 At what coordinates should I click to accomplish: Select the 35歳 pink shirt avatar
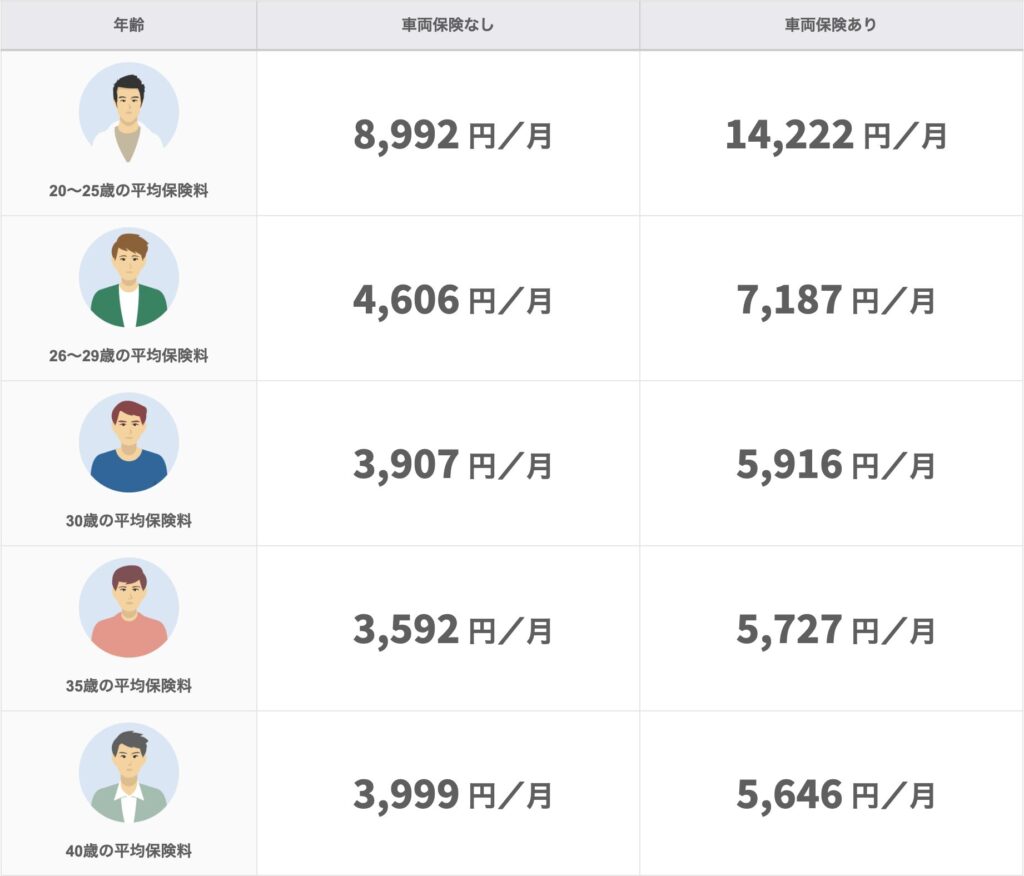pyautogui.click(x=129, y=608)
